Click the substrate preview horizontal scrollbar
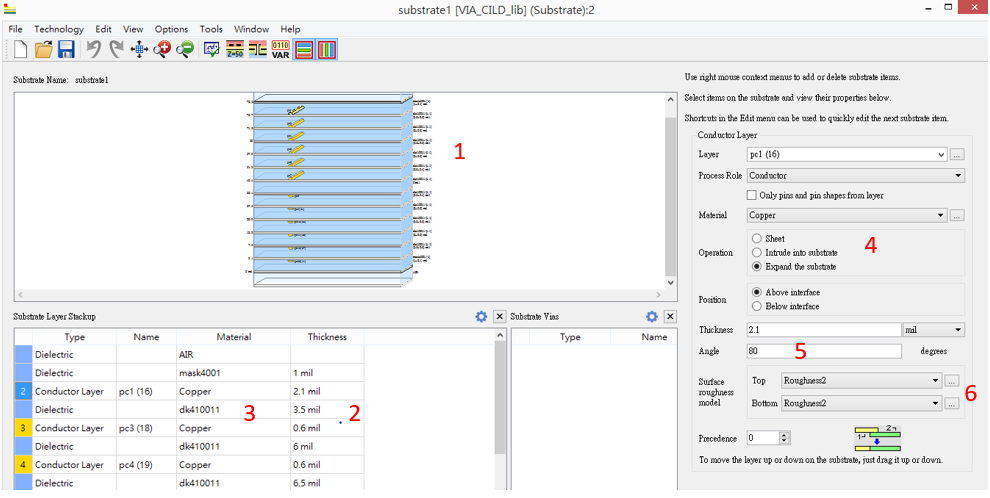This screenshot has width=990, height=498. [x=340, y=295]
